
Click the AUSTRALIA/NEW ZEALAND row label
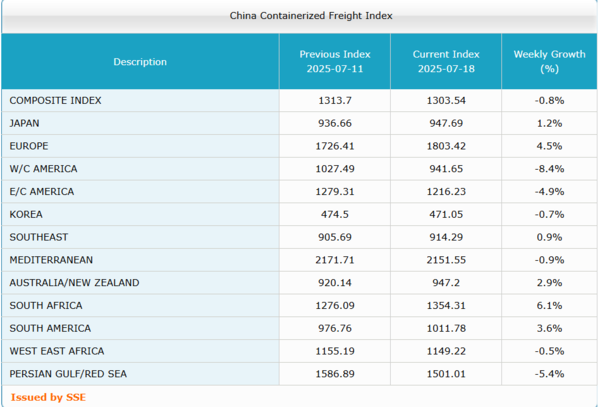[74, 283]
